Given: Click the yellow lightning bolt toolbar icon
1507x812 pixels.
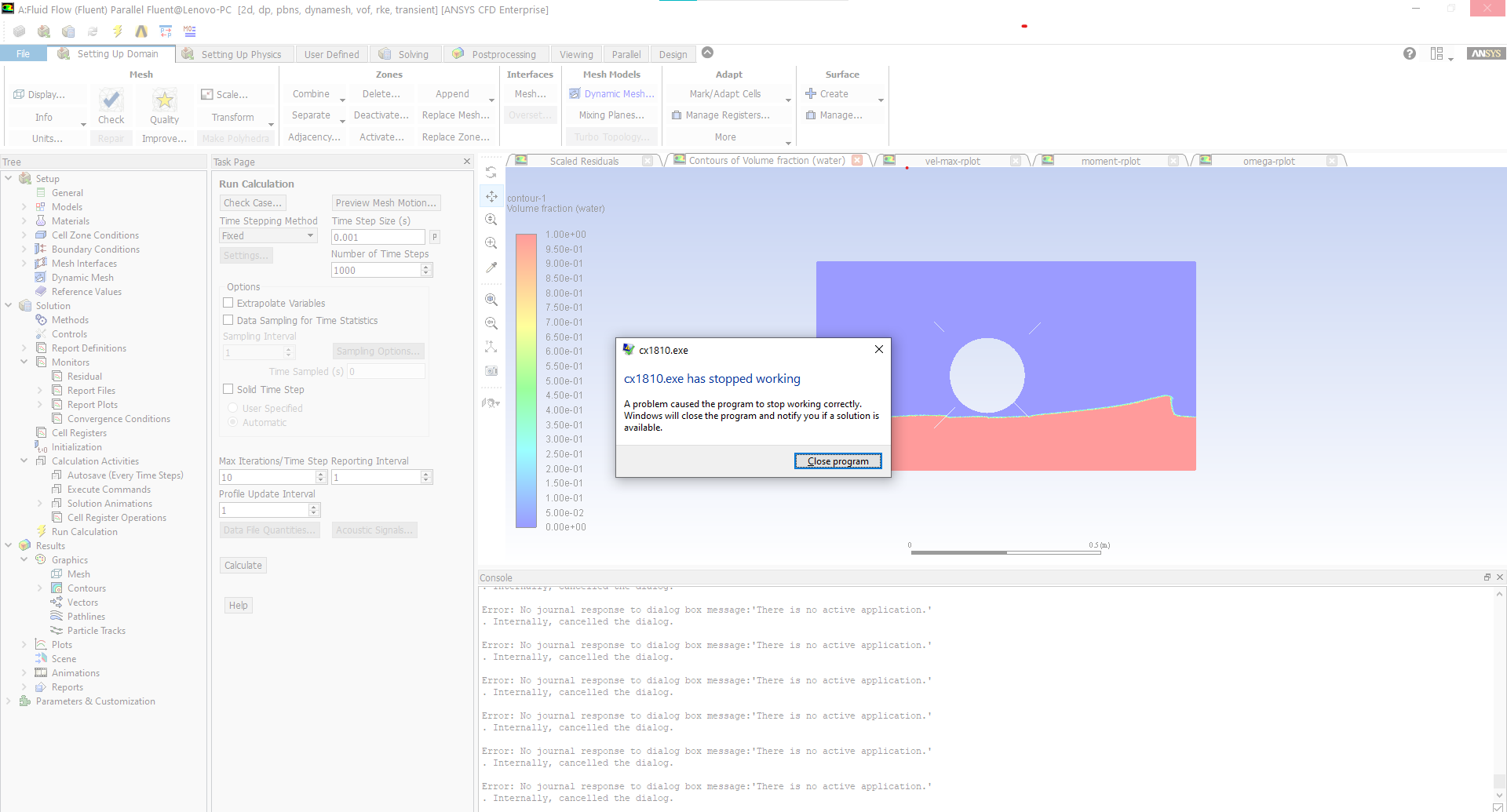Looking at the screenshot, I should pos(117,31).
